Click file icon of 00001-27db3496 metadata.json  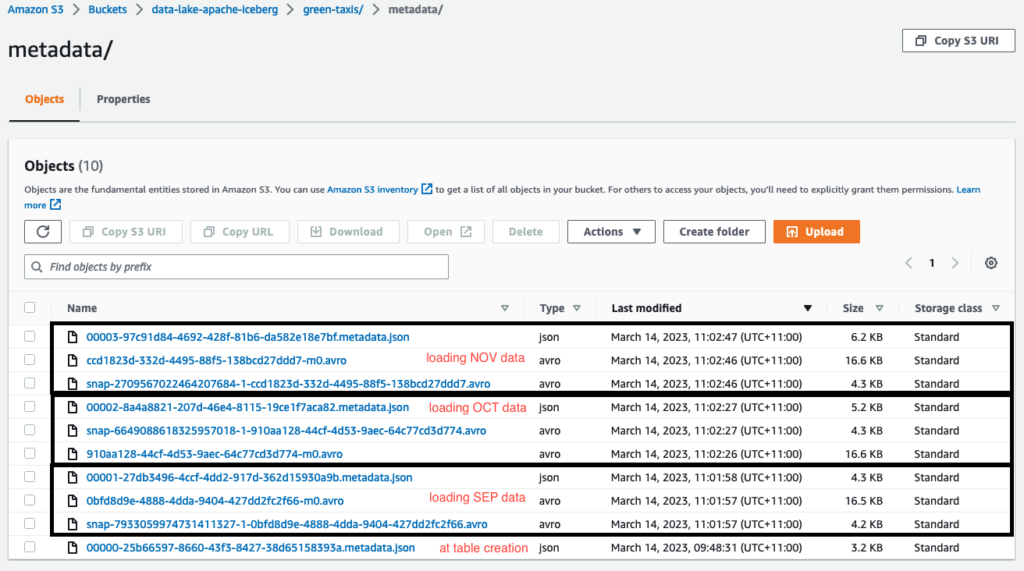pos(72,477)
